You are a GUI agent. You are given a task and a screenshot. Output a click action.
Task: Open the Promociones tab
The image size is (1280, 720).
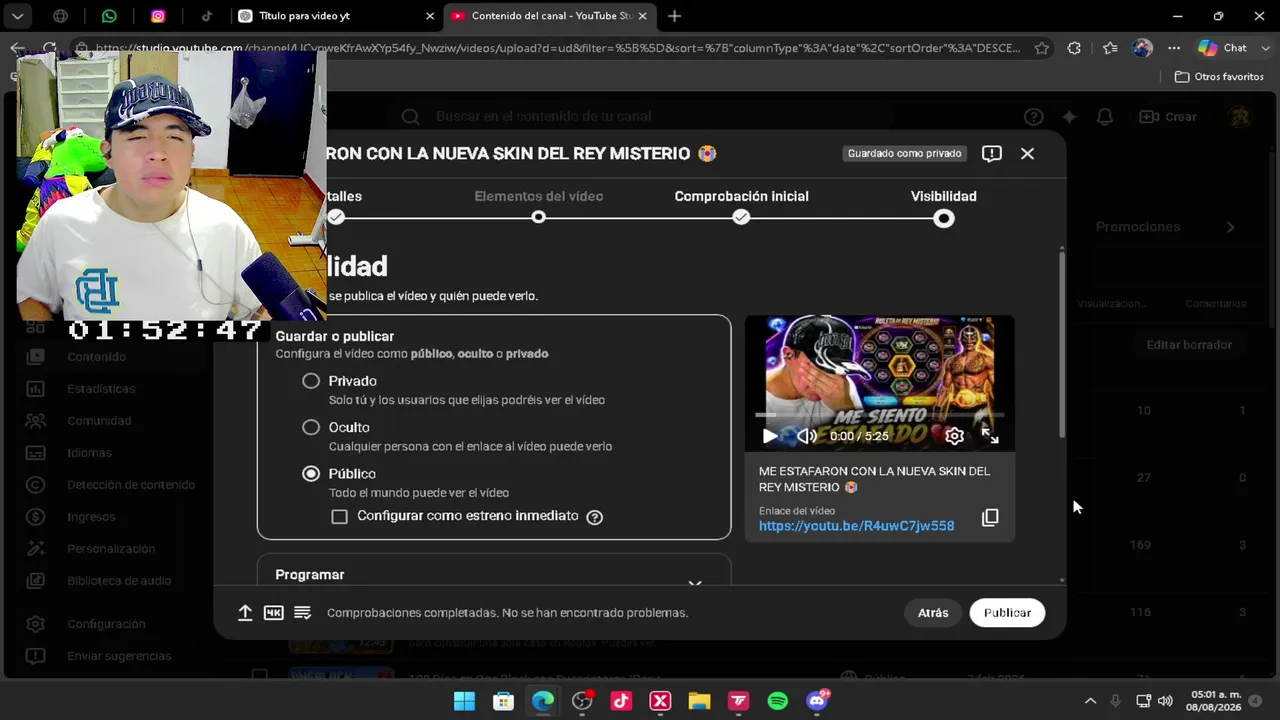[1138, 227]
